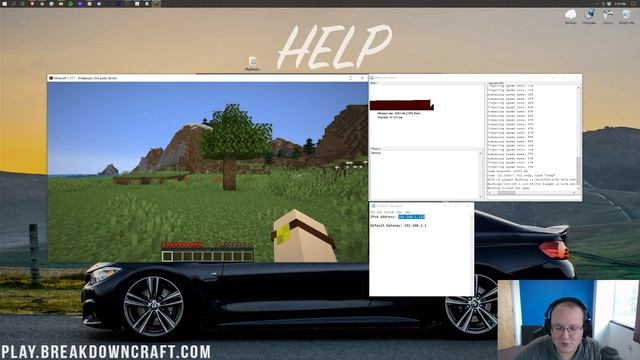Open the This PC desktop icon
The width and height of the screenshot is (640, 360).
[589, 16]
